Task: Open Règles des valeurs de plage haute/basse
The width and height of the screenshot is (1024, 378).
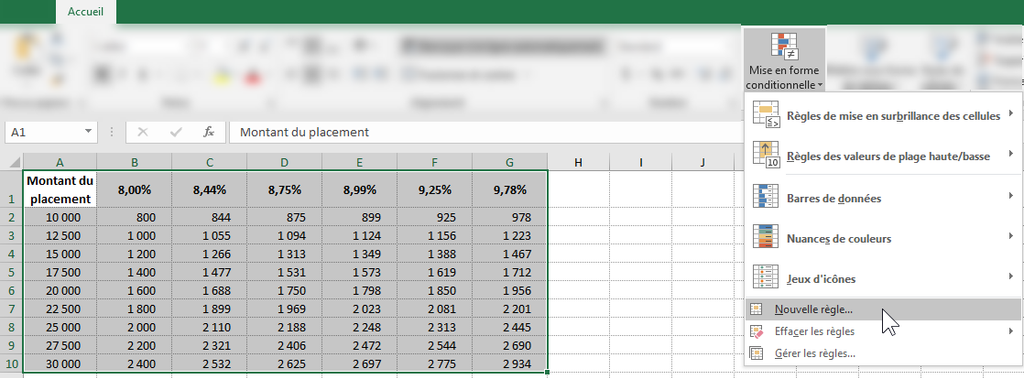Action: point(883,155)
